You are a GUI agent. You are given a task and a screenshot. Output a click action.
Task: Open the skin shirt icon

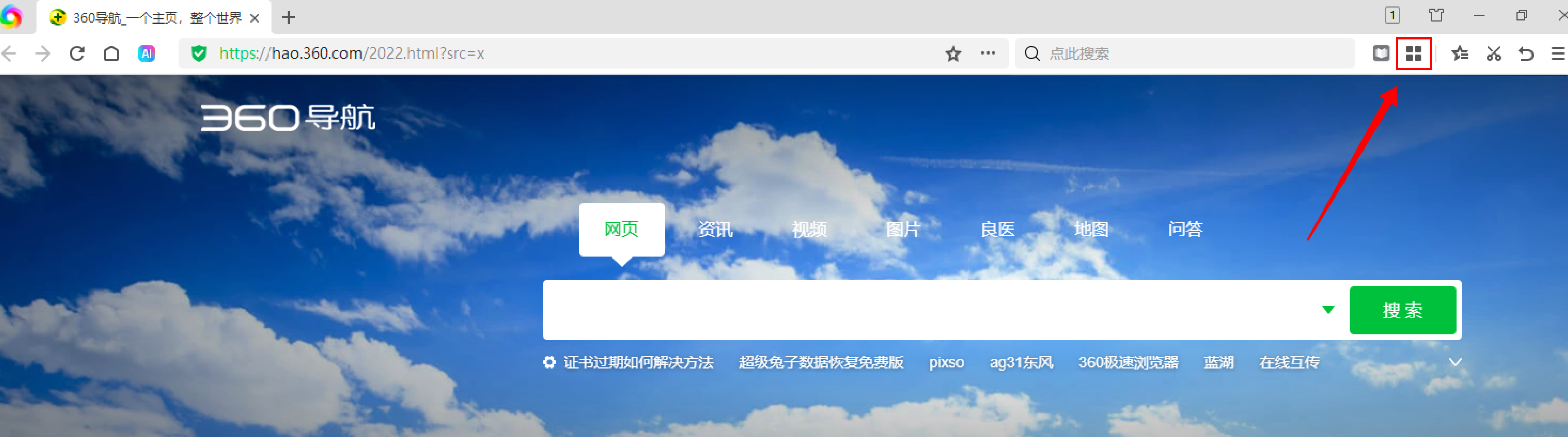pyautogui.click(x=1436, y=15)
